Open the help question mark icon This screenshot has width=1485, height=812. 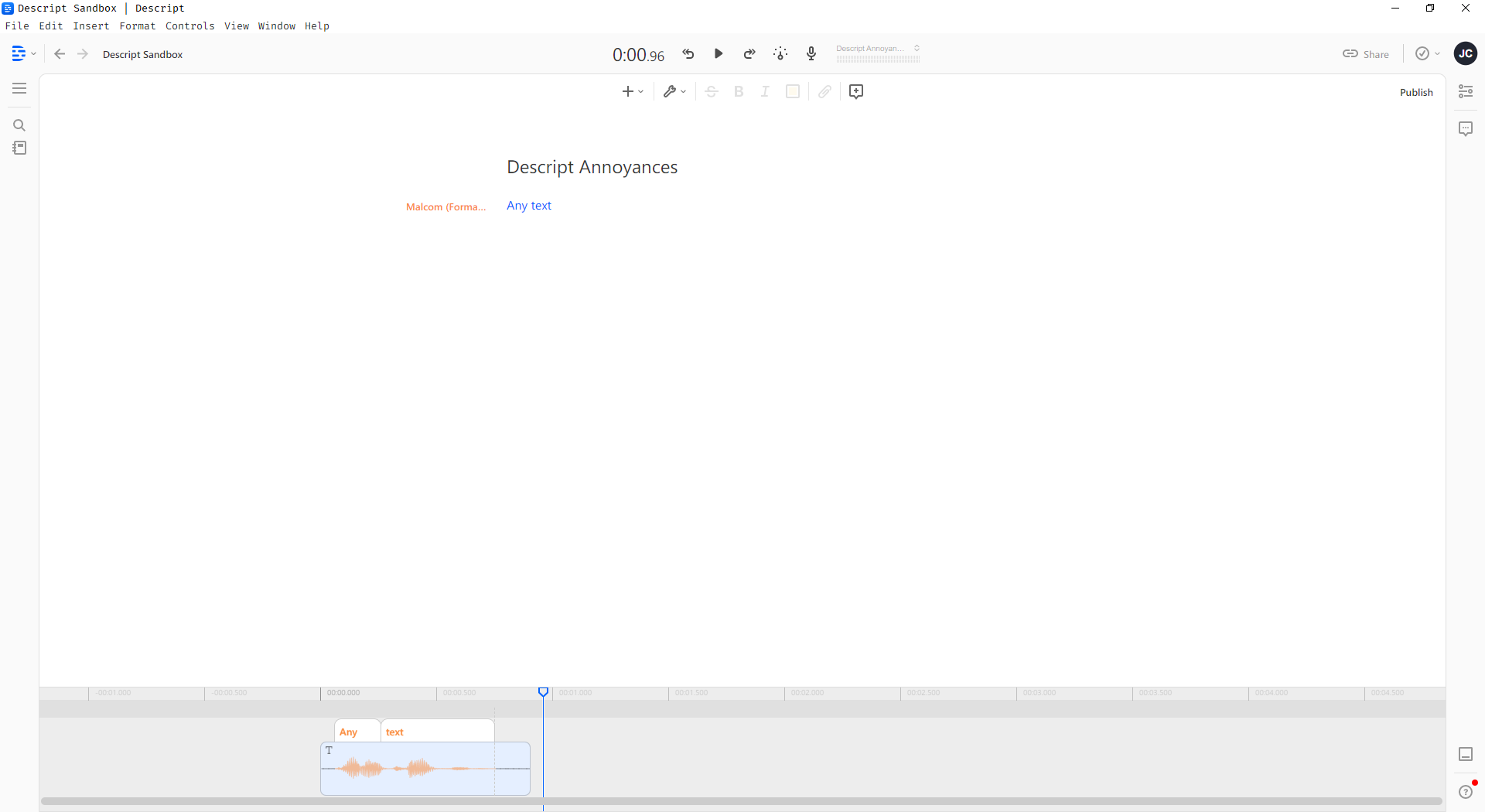tap(1466, 792)
